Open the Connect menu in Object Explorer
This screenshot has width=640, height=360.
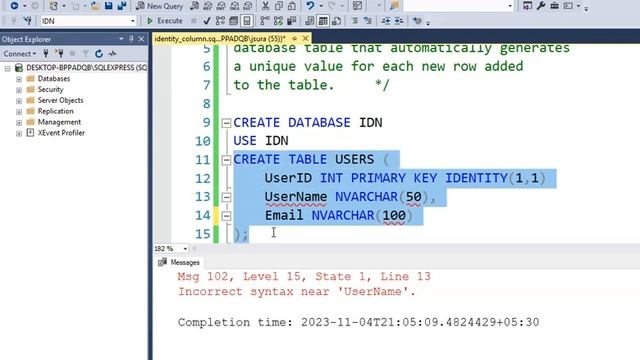click(x=20, y=53)
